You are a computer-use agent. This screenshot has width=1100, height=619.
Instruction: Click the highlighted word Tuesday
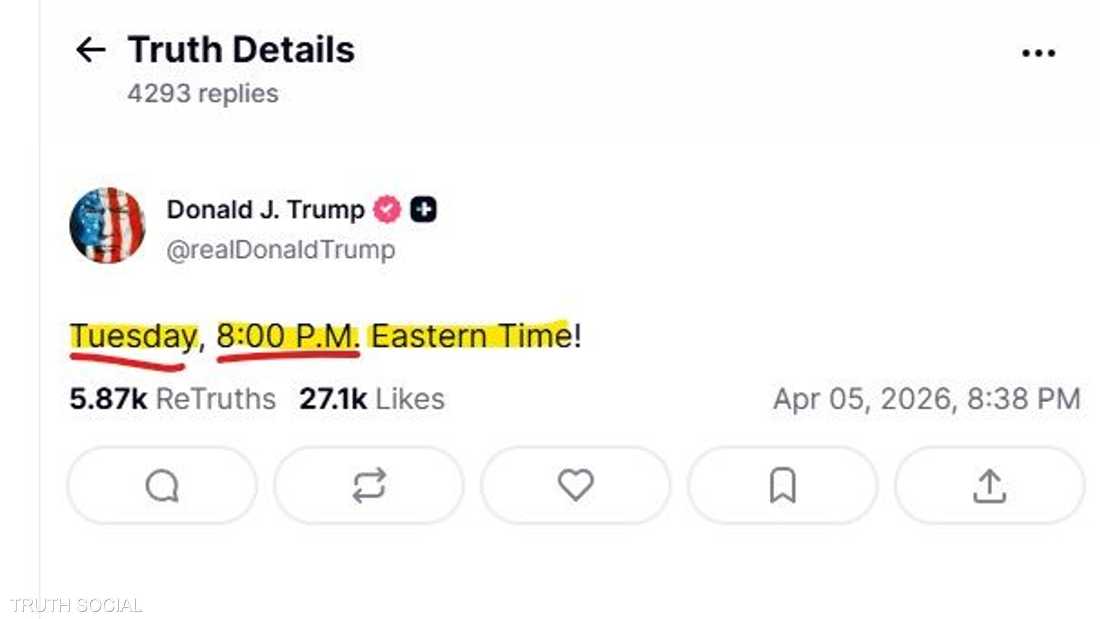point(131,336)
